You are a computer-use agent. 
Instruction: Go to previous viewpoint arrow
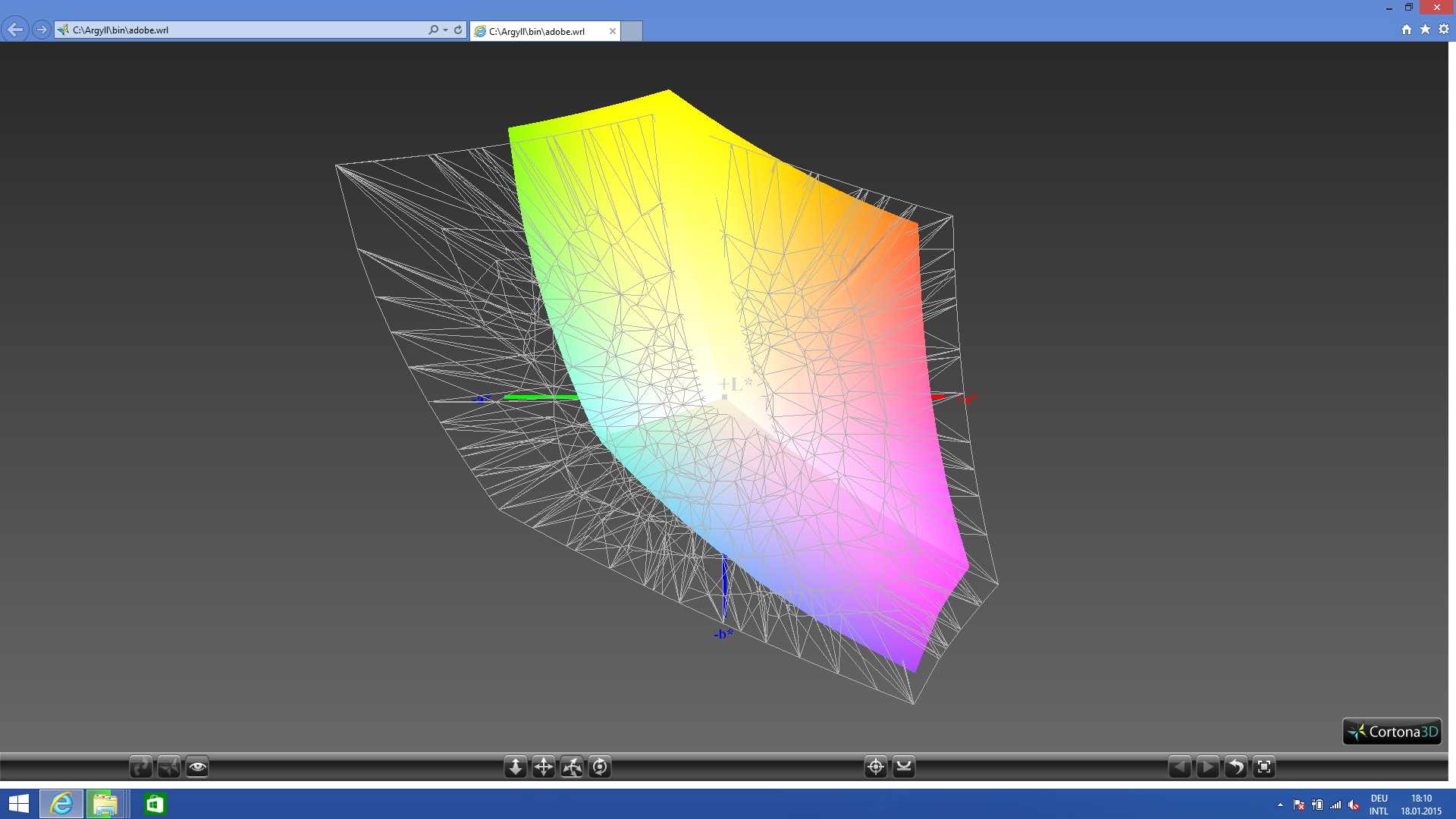(x=1179, y=767)
